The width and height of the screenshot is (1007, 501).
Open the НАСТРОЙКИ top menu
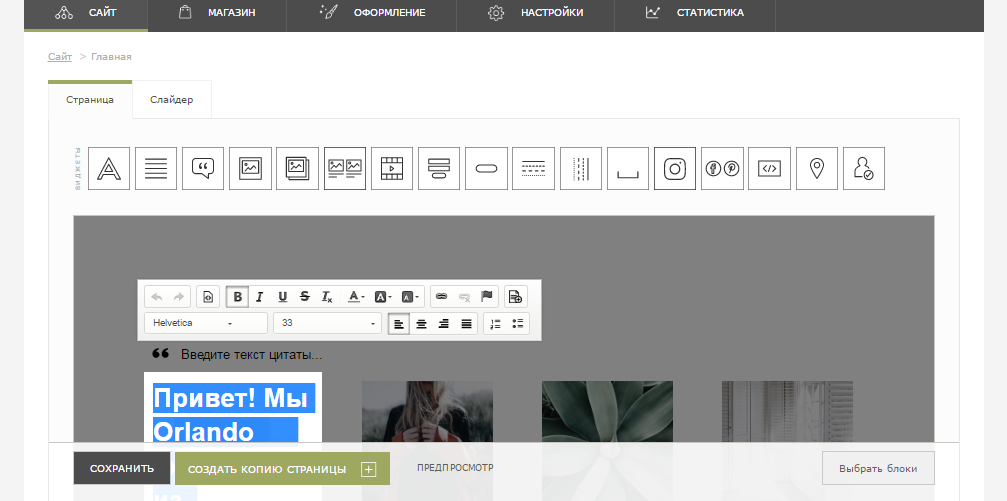point(536,13)
